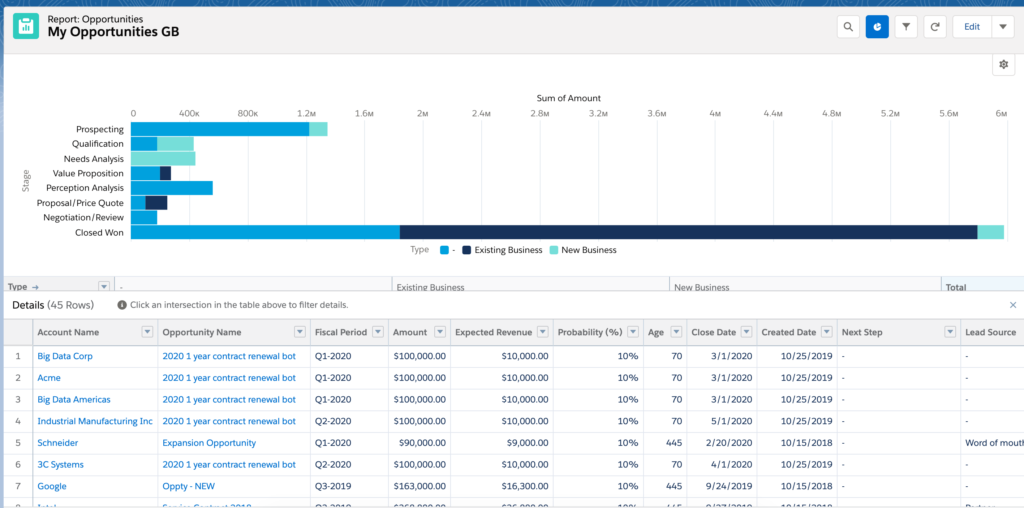
Task: Open Probability (%) column menu arrow
Action: tap(633, 332)
